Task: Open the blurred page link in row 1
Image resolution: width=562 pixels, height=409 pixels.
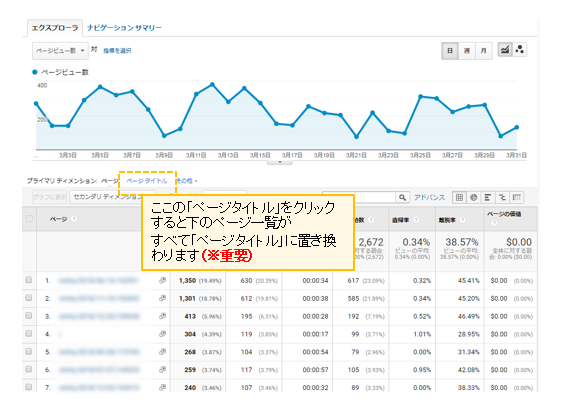Action: click(99, 280)
